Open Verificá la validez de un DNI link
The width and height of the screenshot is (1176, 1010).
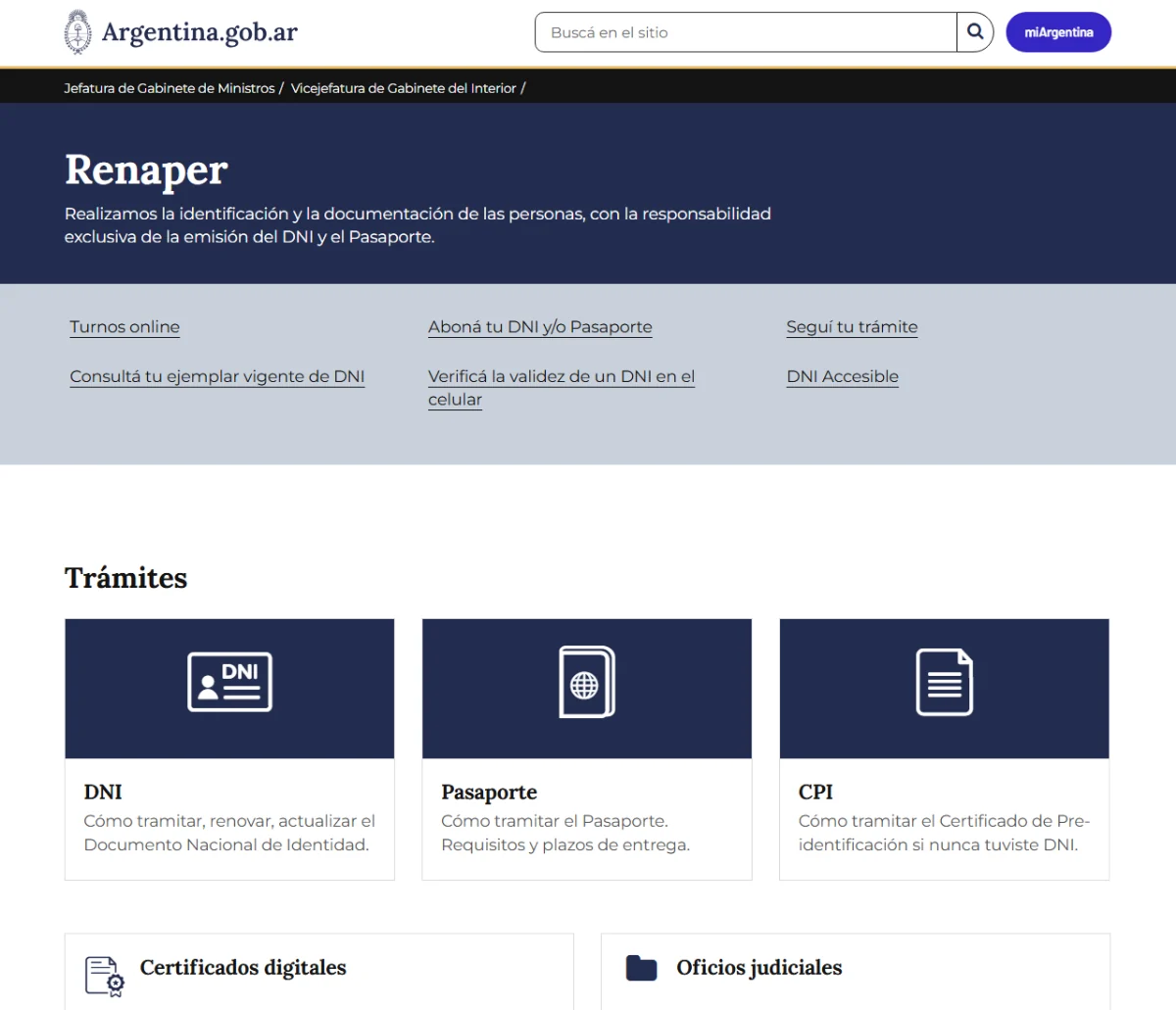pyautogui.click(x=562, y=388)
